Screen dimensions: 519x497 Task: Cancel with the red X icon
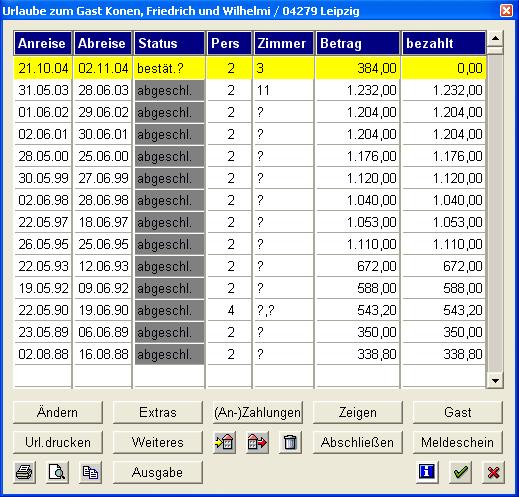tap(493, 472)
